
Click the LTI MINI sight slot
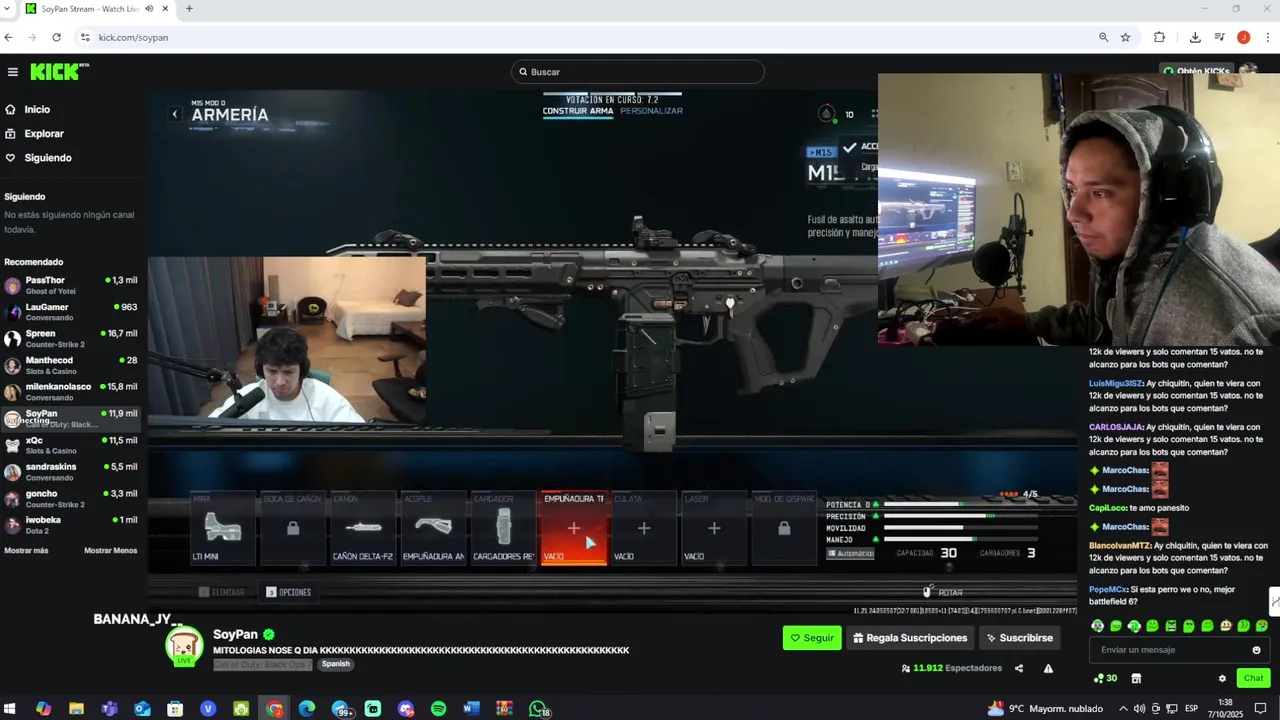[x=223, y=528]
